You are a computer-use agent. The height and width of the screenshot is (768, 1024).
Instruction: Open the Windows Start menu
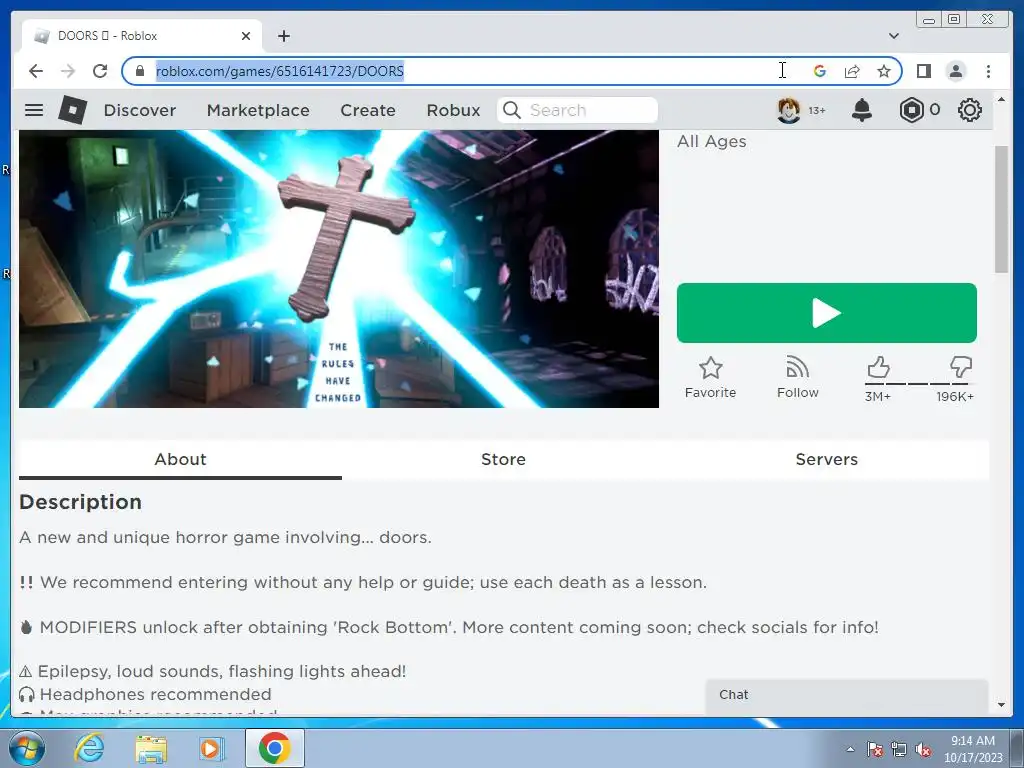click(x=27, y=748)
